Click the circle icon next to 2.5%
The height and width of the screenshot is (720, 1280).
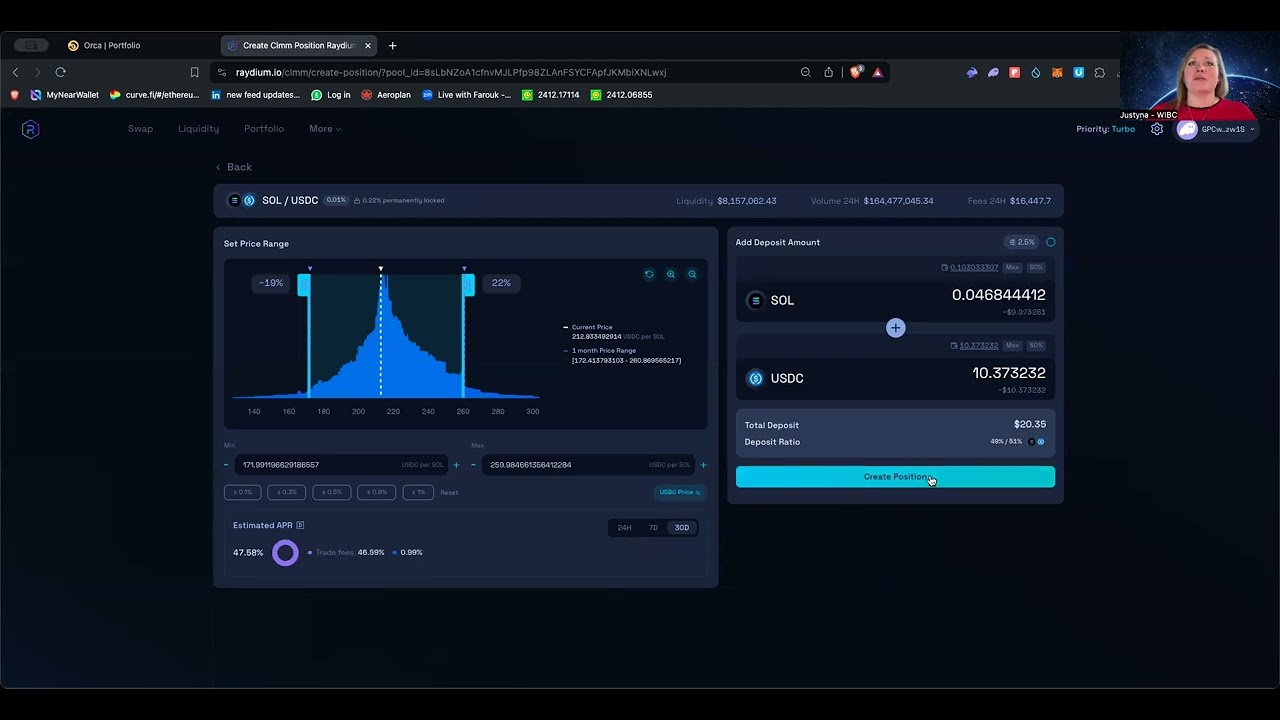(1050, 242)
